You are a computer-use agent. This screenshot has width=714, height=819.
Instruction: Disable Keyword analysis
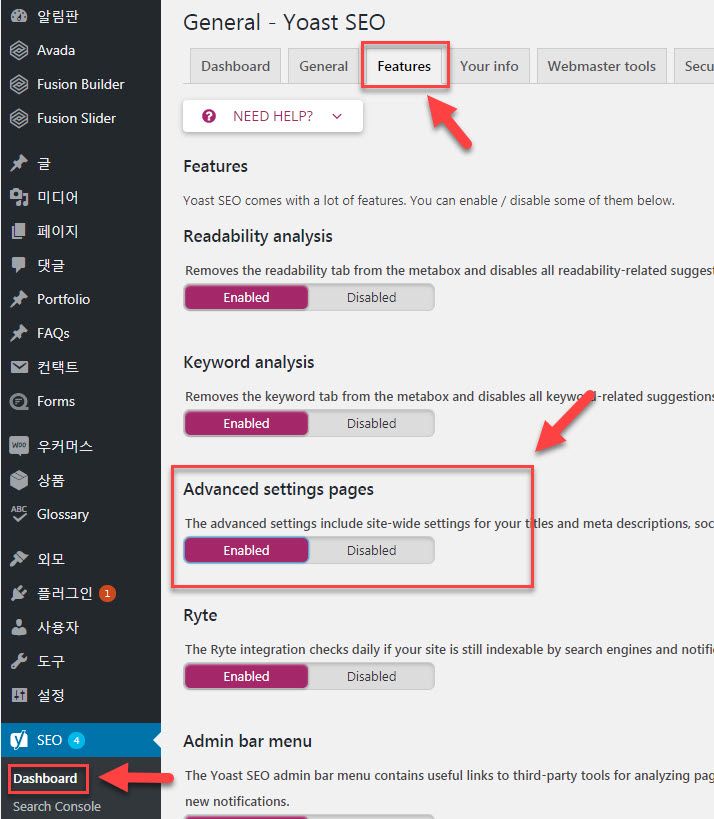pyautogui.click(x=371, y=423)
